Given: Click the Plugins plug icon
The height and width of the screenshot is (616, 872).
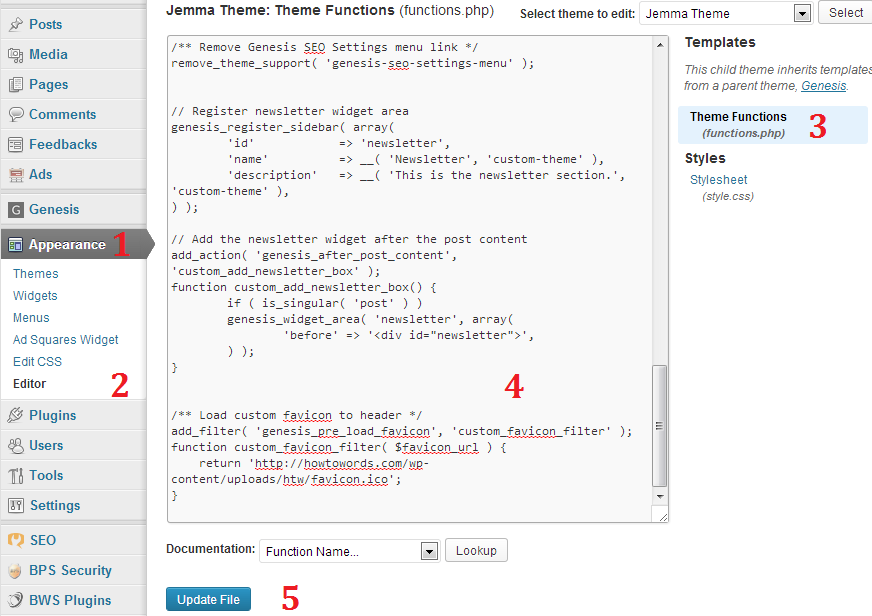Looking at the screenshot, I should pyautogui.click(x=16, y=415).
